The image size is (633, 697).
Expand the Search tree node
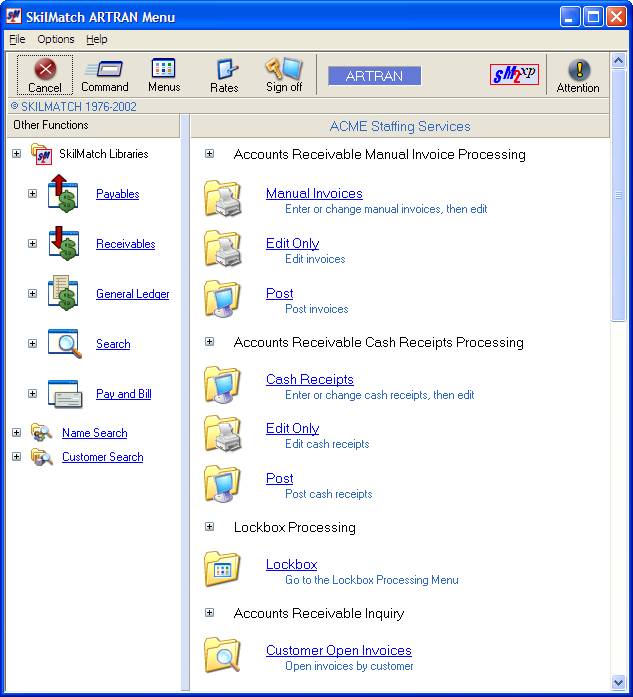32,344
